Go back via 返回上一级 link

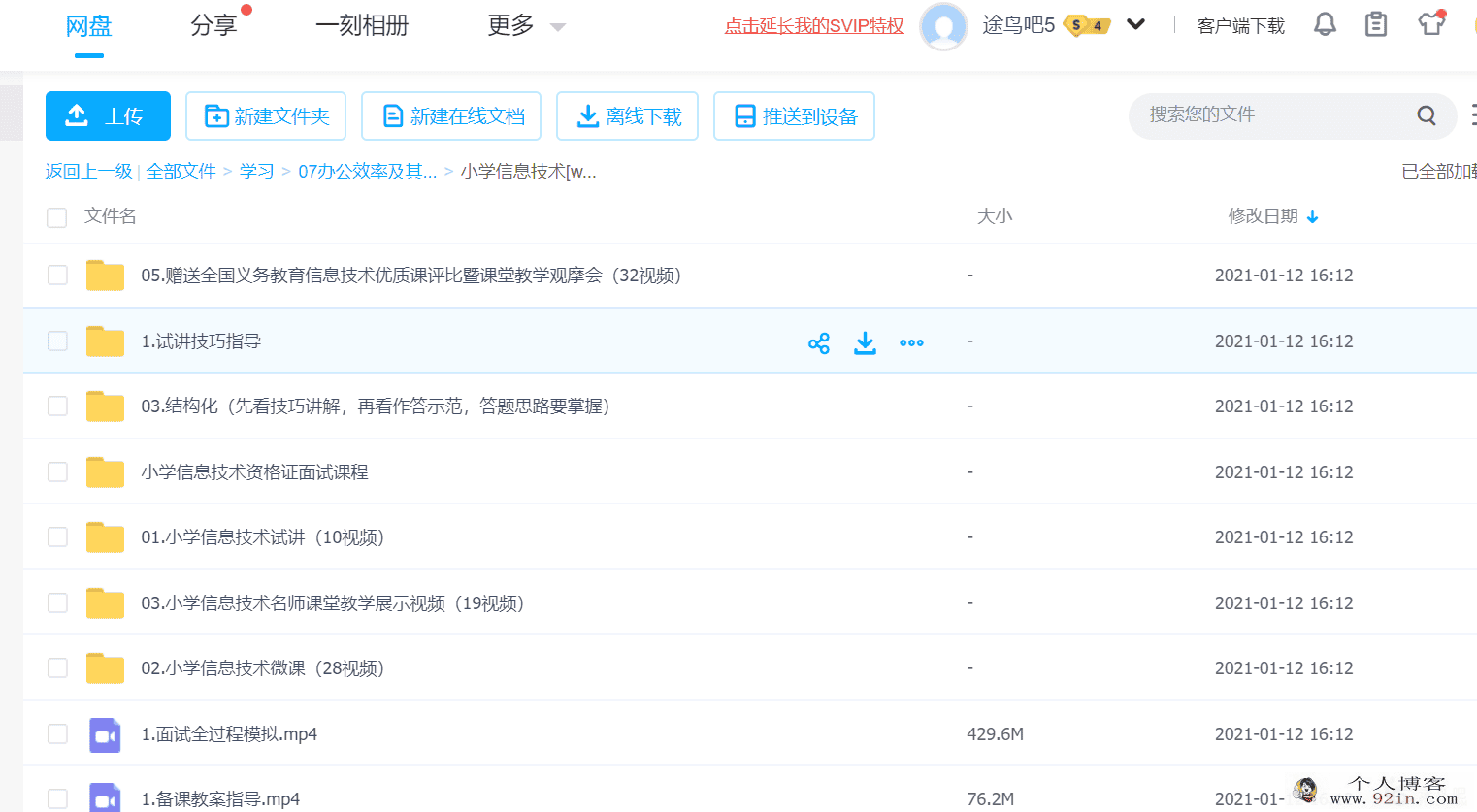pos(88,172)
